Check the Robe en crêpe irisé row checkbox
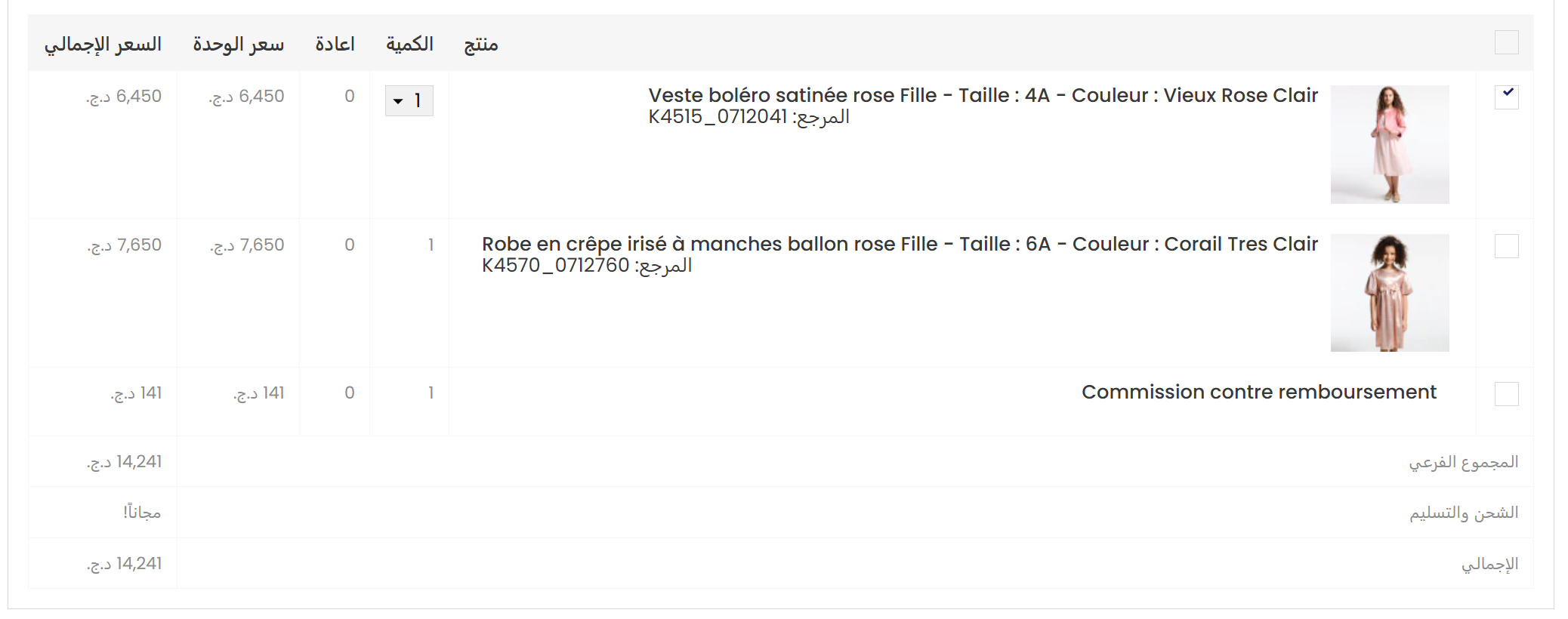The image size is (1568, 619). [1506, 245]
